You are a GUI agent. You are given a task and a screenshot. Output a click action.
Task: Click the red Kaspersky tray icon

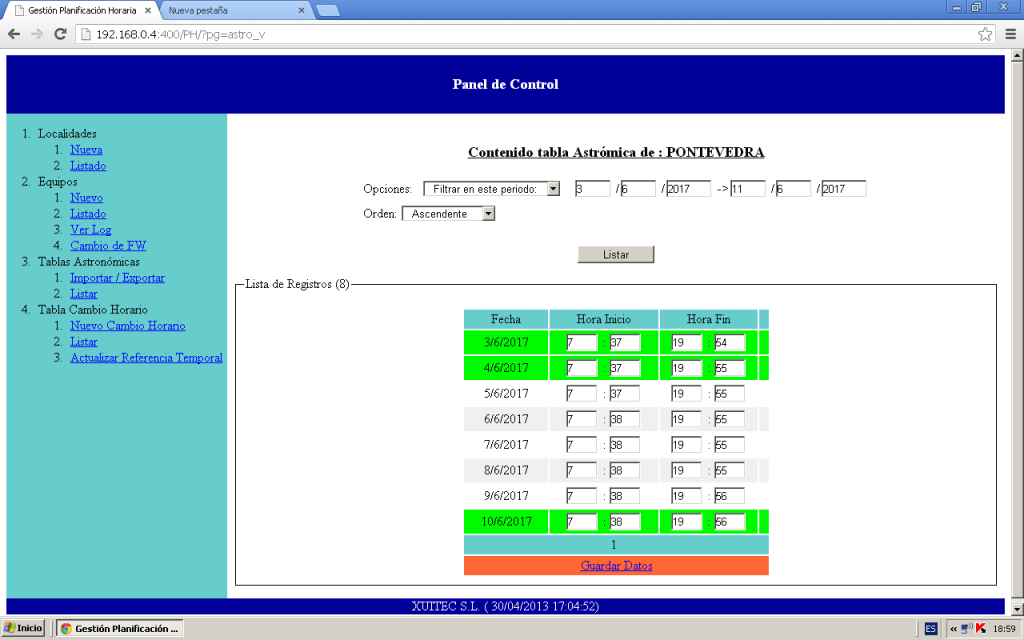[x=981, y=628]
